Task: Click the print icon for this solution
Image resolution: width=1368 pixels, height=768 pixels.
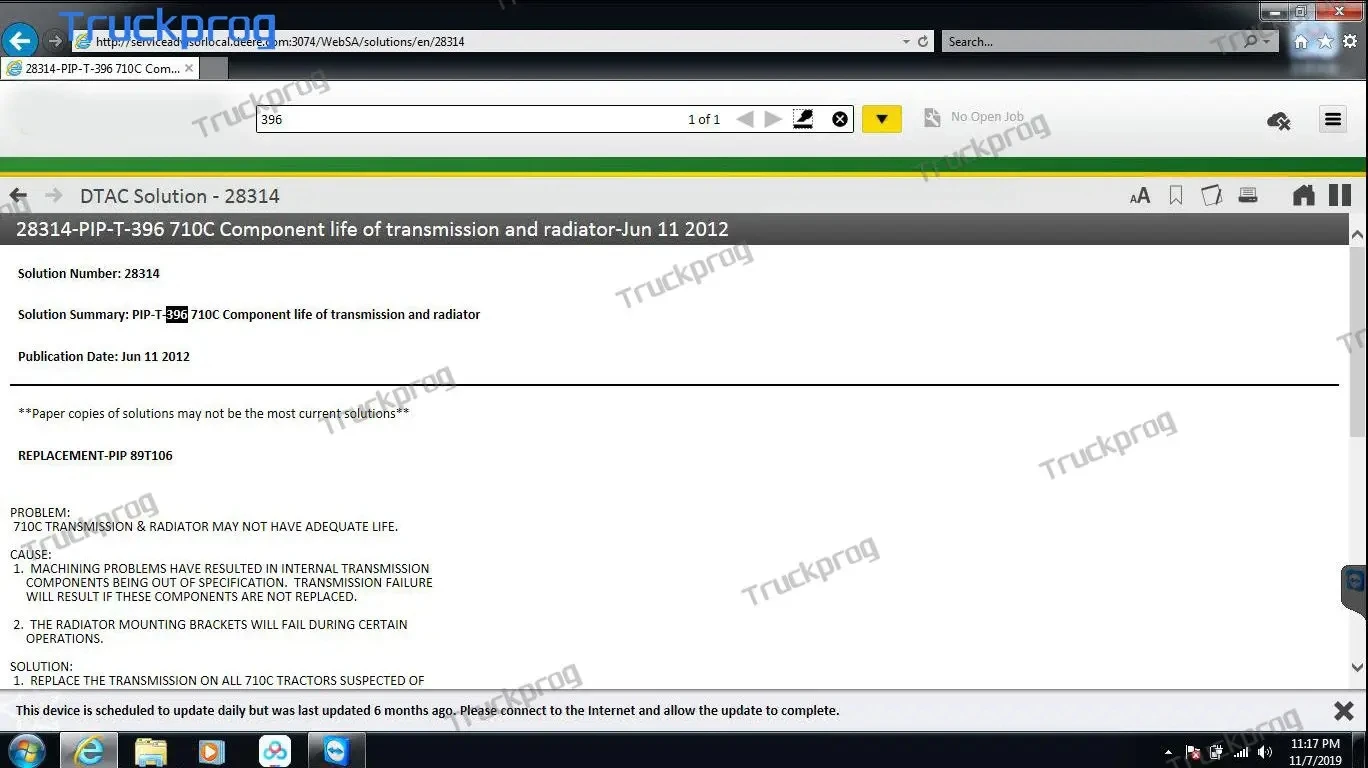Action: (x=1248, y=196)
